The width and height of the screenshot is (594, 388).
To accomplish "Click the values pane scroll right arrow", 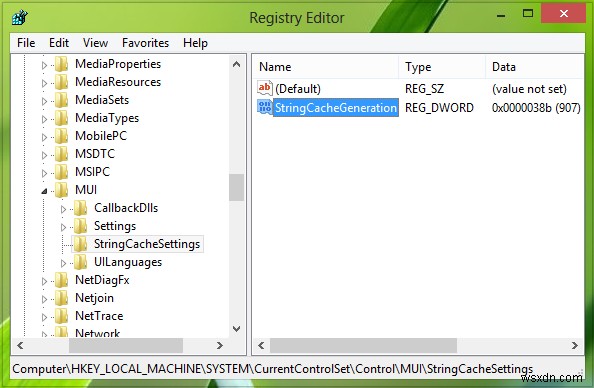I will click(x=575, y=345).
